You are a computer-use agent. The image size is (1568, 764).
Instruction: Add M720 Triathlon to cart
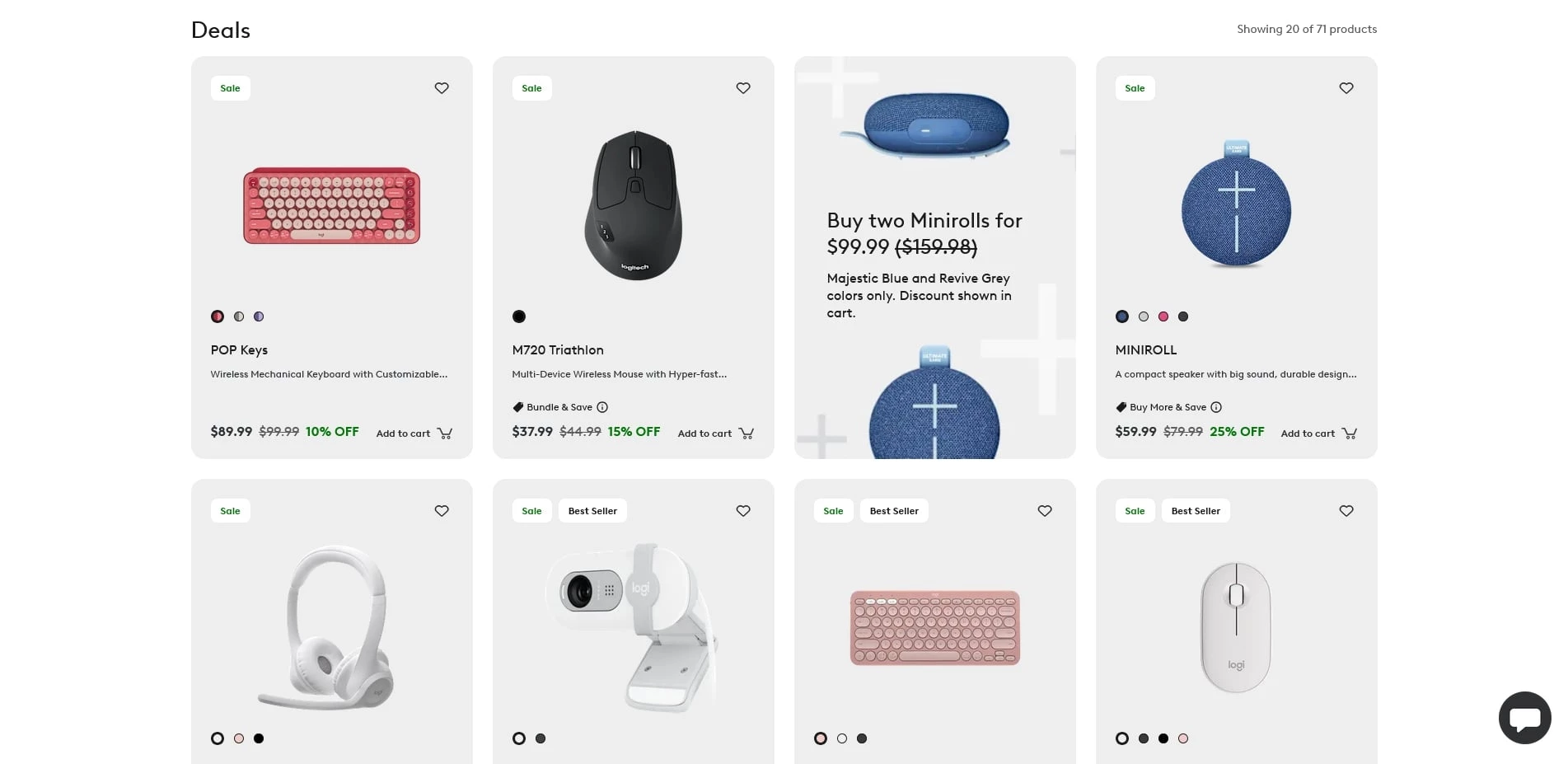[716, 434]
